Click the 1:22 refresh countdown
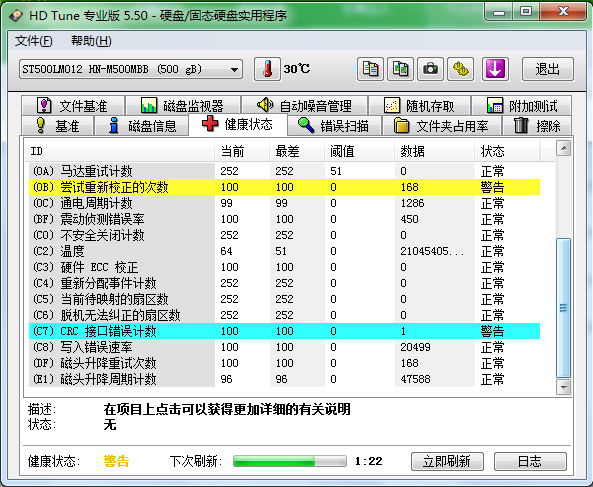The width and height of the screenshot is (593, 487). (x=368, y=461)
